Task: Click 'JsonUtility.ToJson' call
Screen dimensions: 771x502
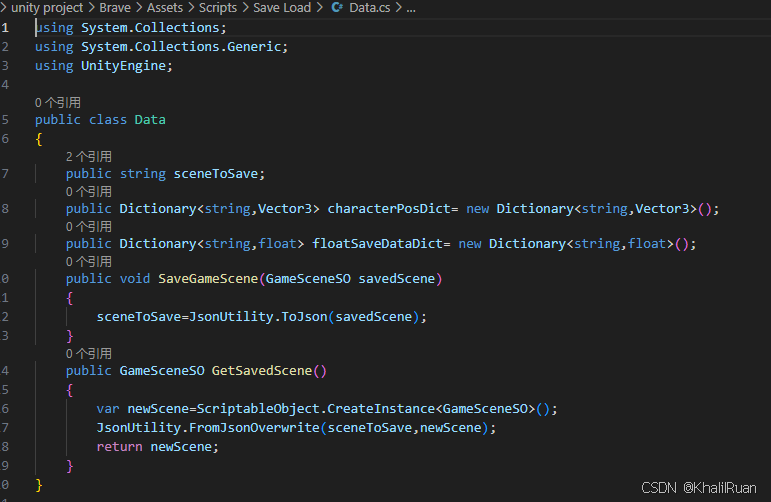Action: (x=258, y=316)
